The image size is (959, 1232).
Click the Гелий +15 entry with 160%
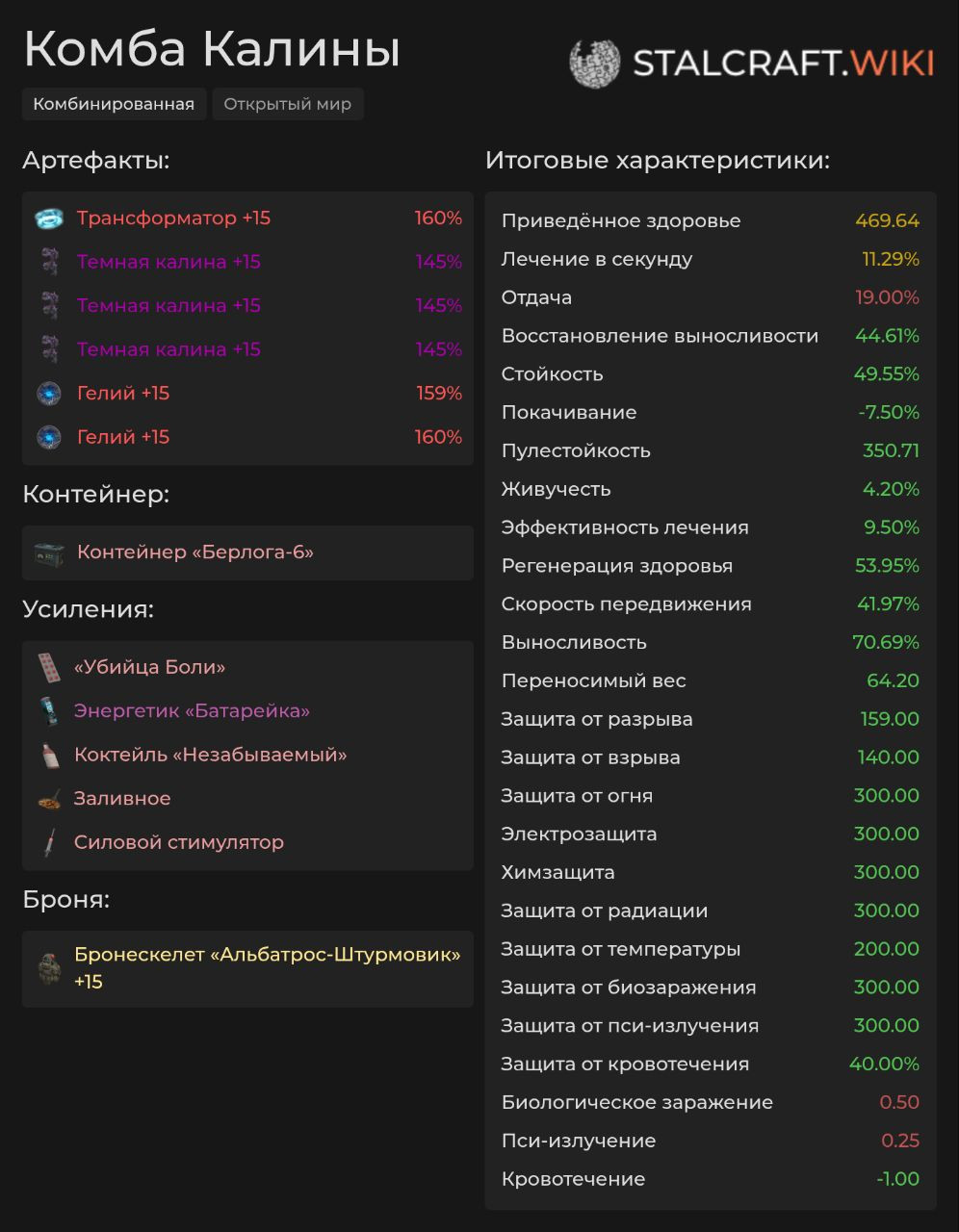coord(248,437)
